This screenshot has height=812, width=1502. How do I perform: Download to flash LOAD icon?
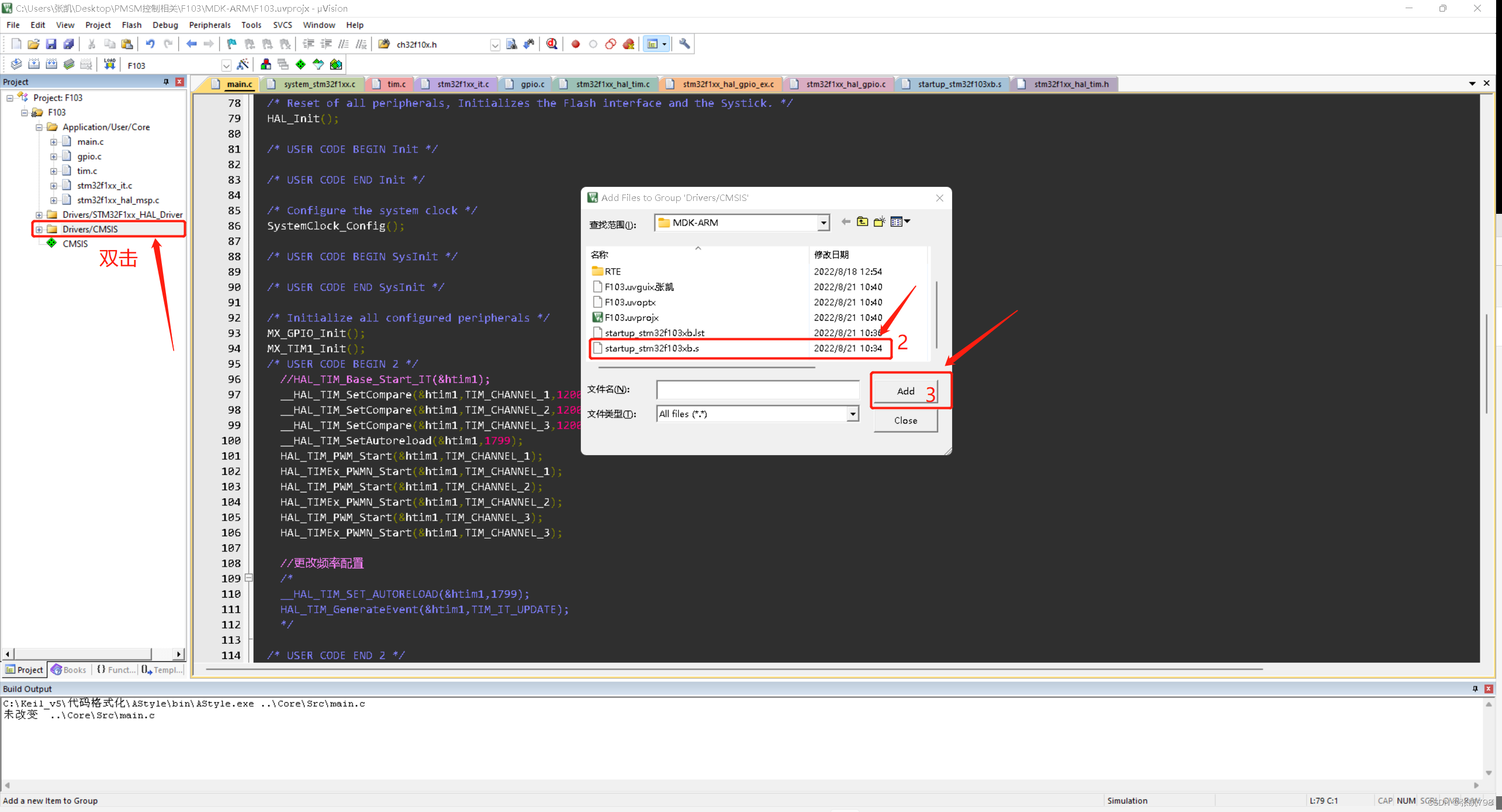109,64
